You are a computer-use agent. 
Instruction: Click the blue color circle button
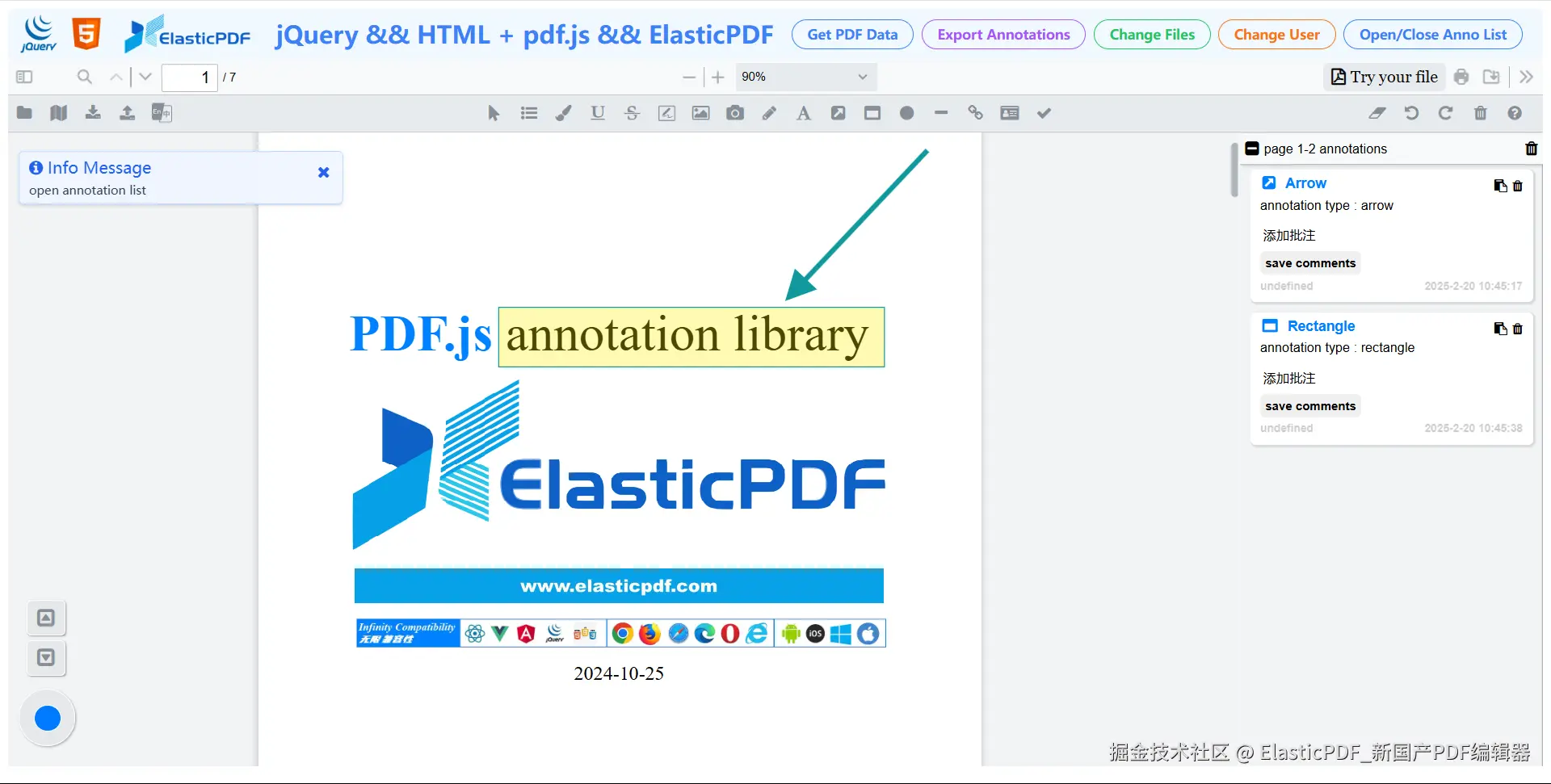tap(48, 718)
